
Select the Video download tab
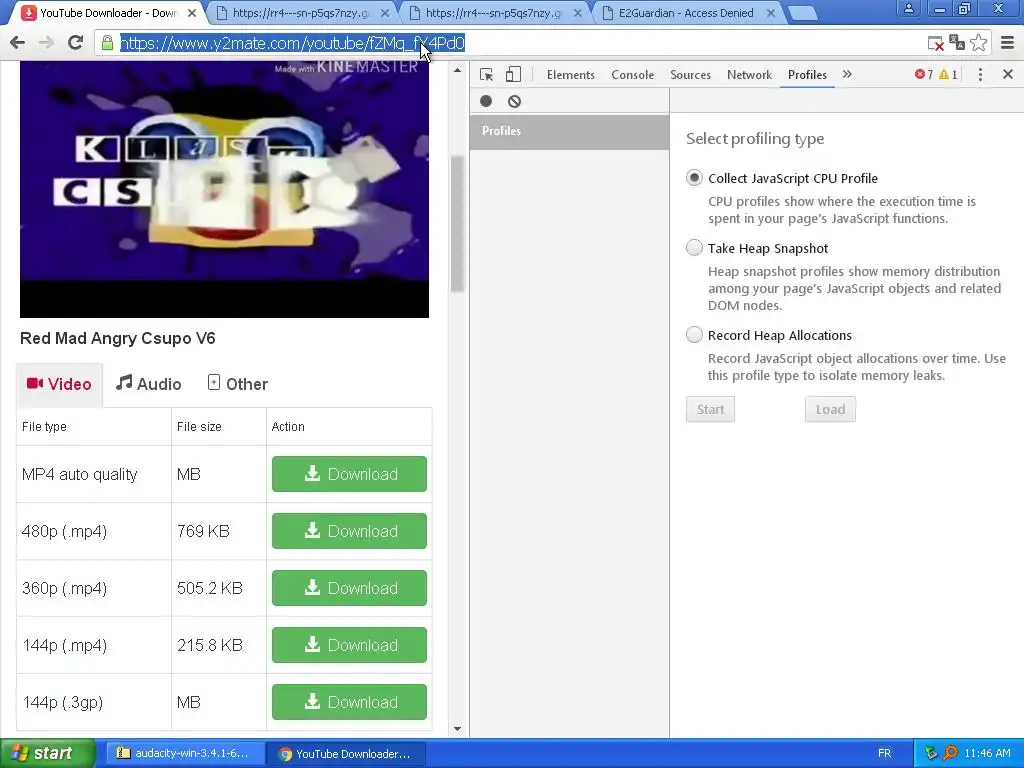59,384
